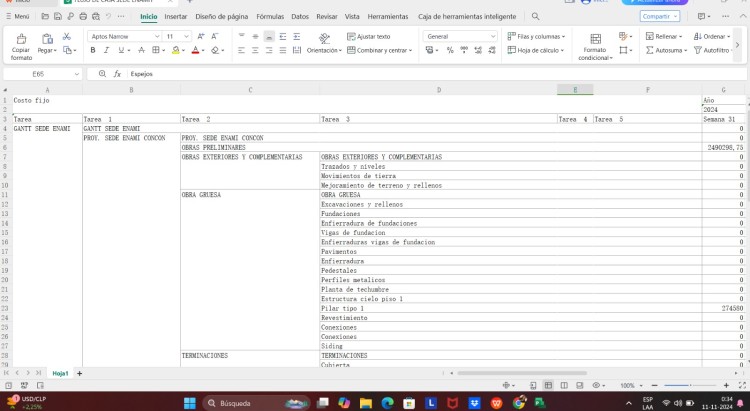Viewport: 750px width, 411px height.
Task: Switch to normal view in status bar
Action: (548, 385)
